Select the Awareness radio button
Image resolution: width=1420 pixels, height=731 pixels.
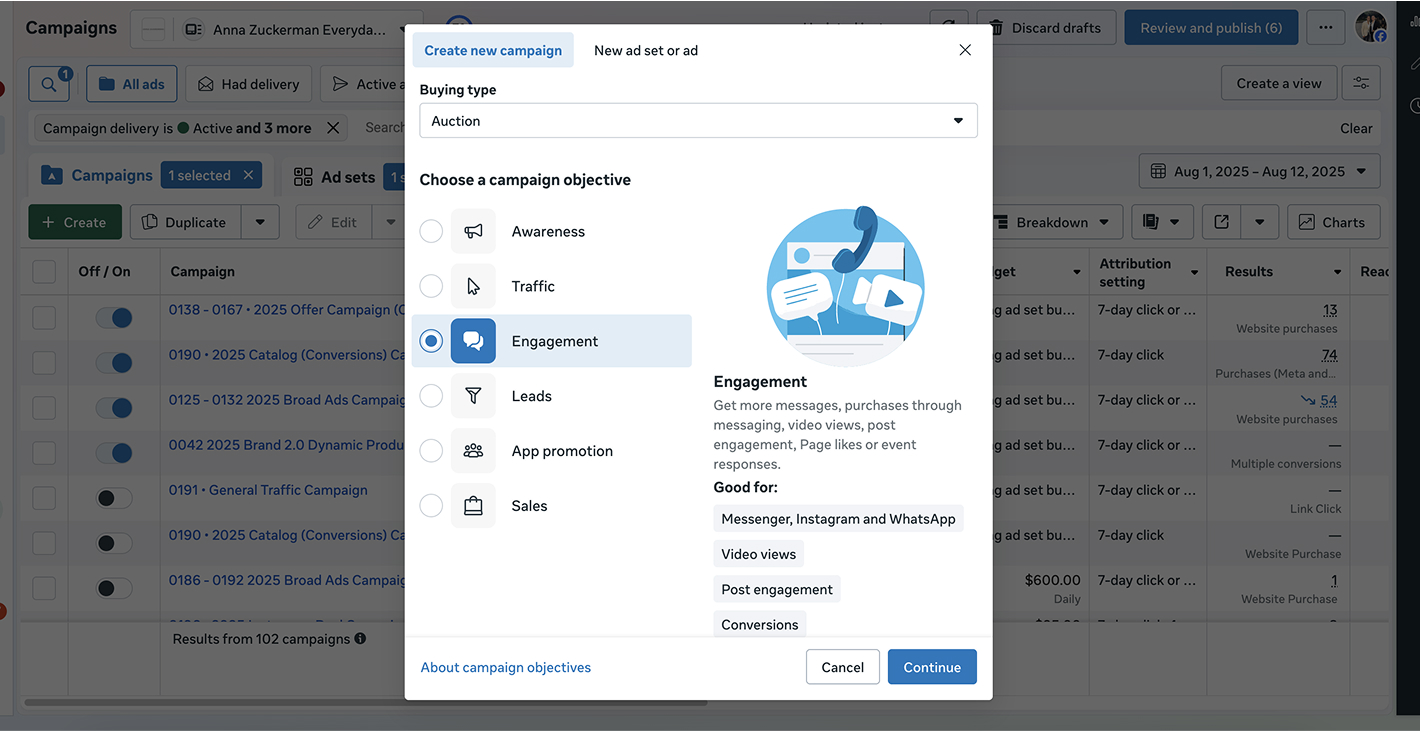pyautogui.click(x=431, y=231)
